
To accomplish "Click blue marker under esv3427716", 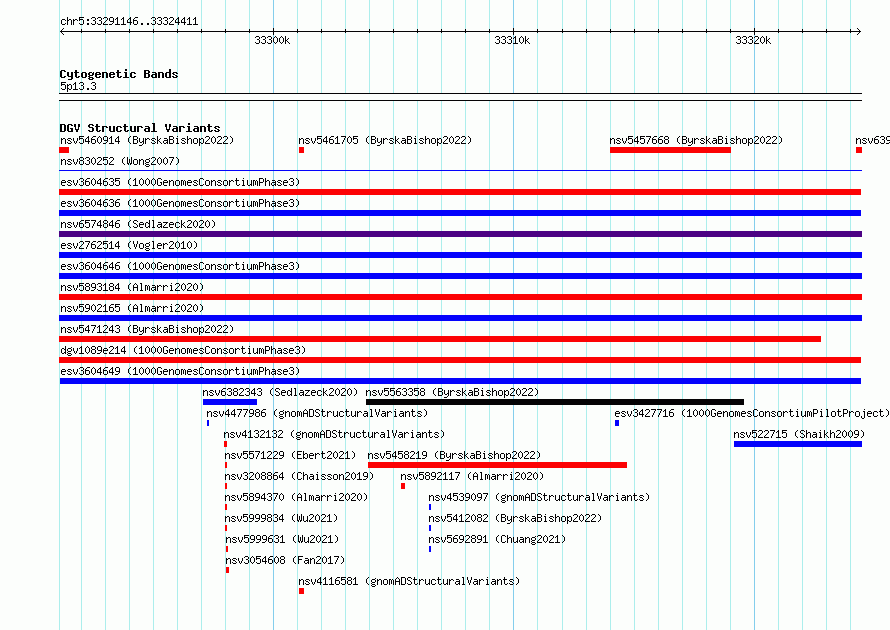I will 617,423.
